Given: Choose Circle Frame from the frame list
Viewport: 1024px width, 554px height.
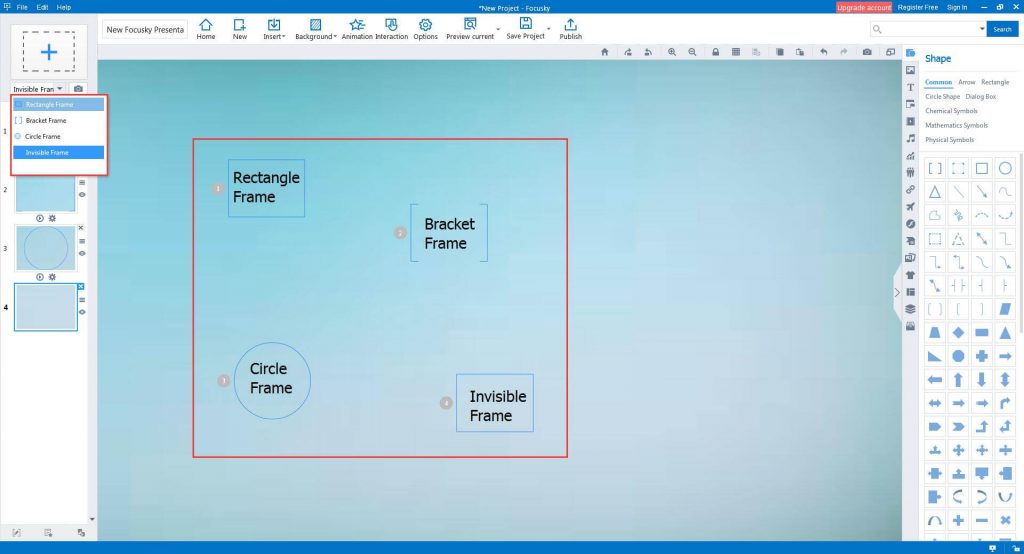Looking at the screenshot, I should pos(43,136).
